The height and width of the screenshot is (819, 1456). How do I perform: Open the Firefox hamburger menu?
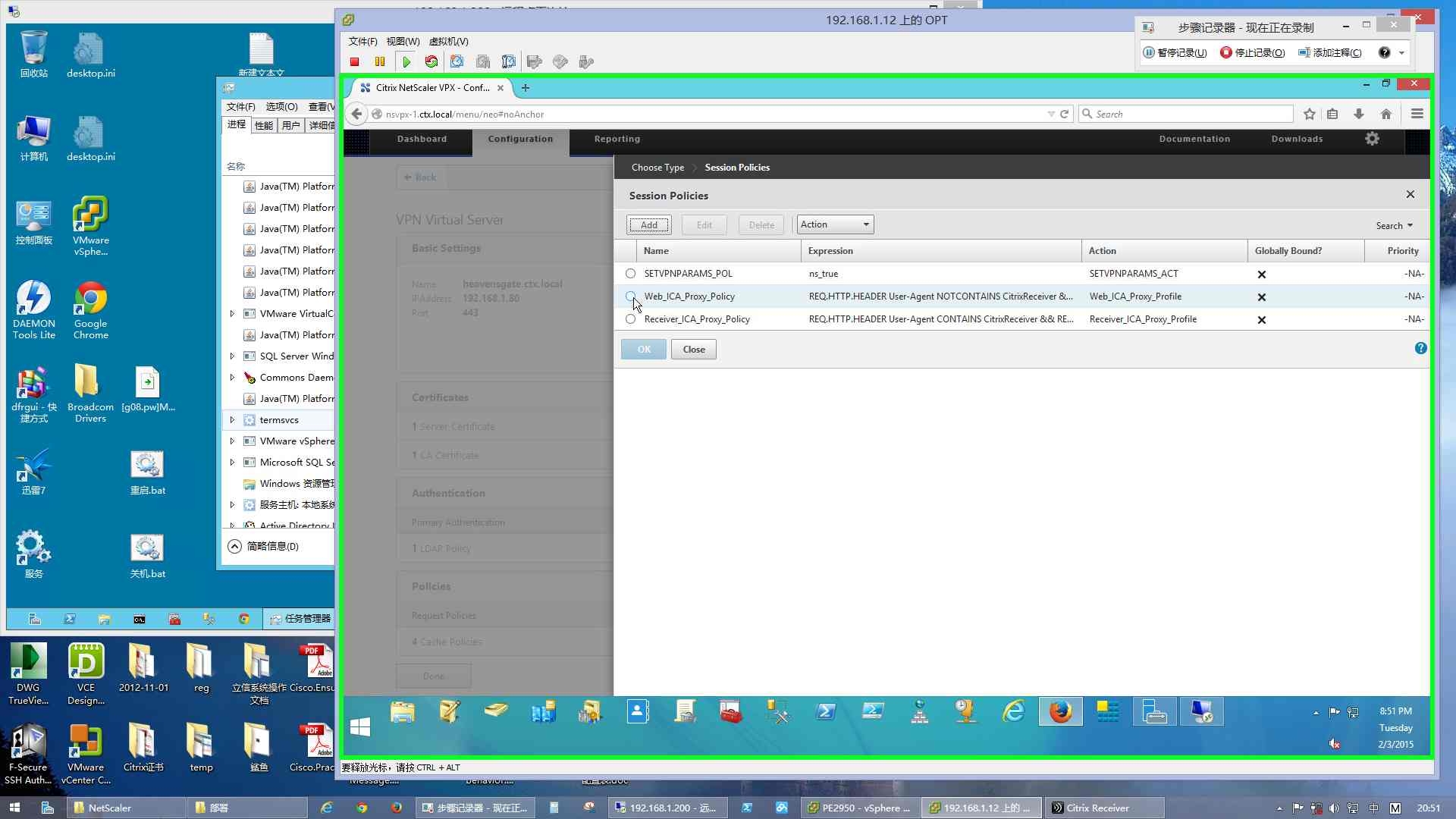point(1417,114)
